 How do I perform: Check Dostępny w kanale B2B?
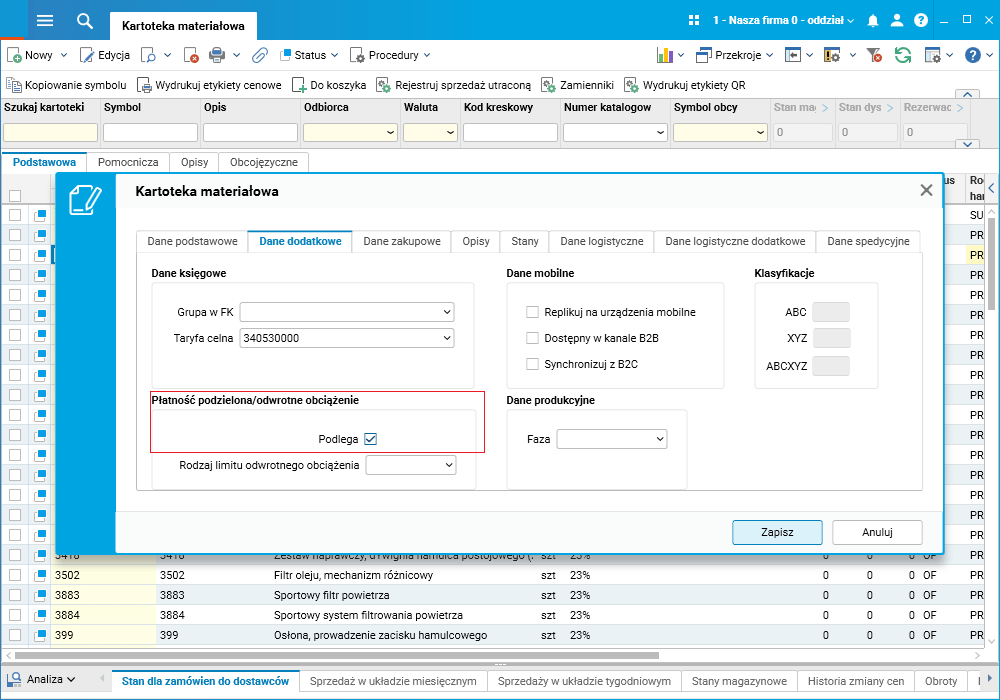533,338
